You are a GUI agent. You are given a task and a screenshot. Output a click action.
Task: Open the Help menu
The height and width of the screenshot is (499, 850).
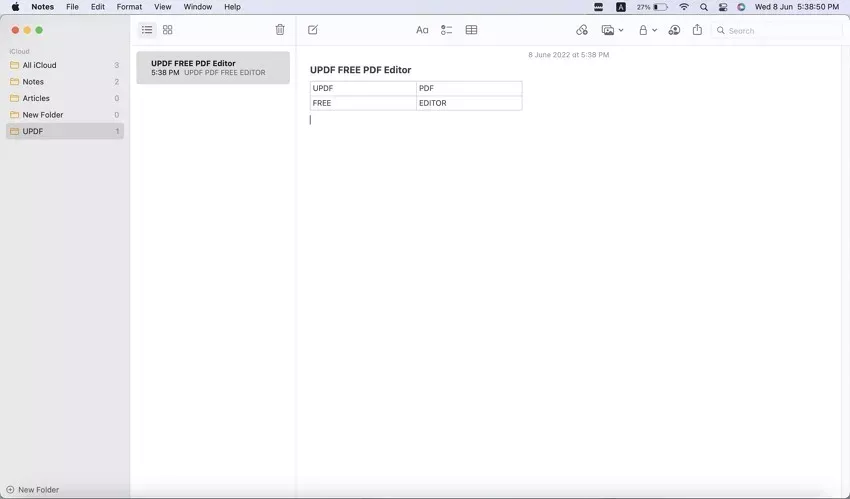click(232, 7)
